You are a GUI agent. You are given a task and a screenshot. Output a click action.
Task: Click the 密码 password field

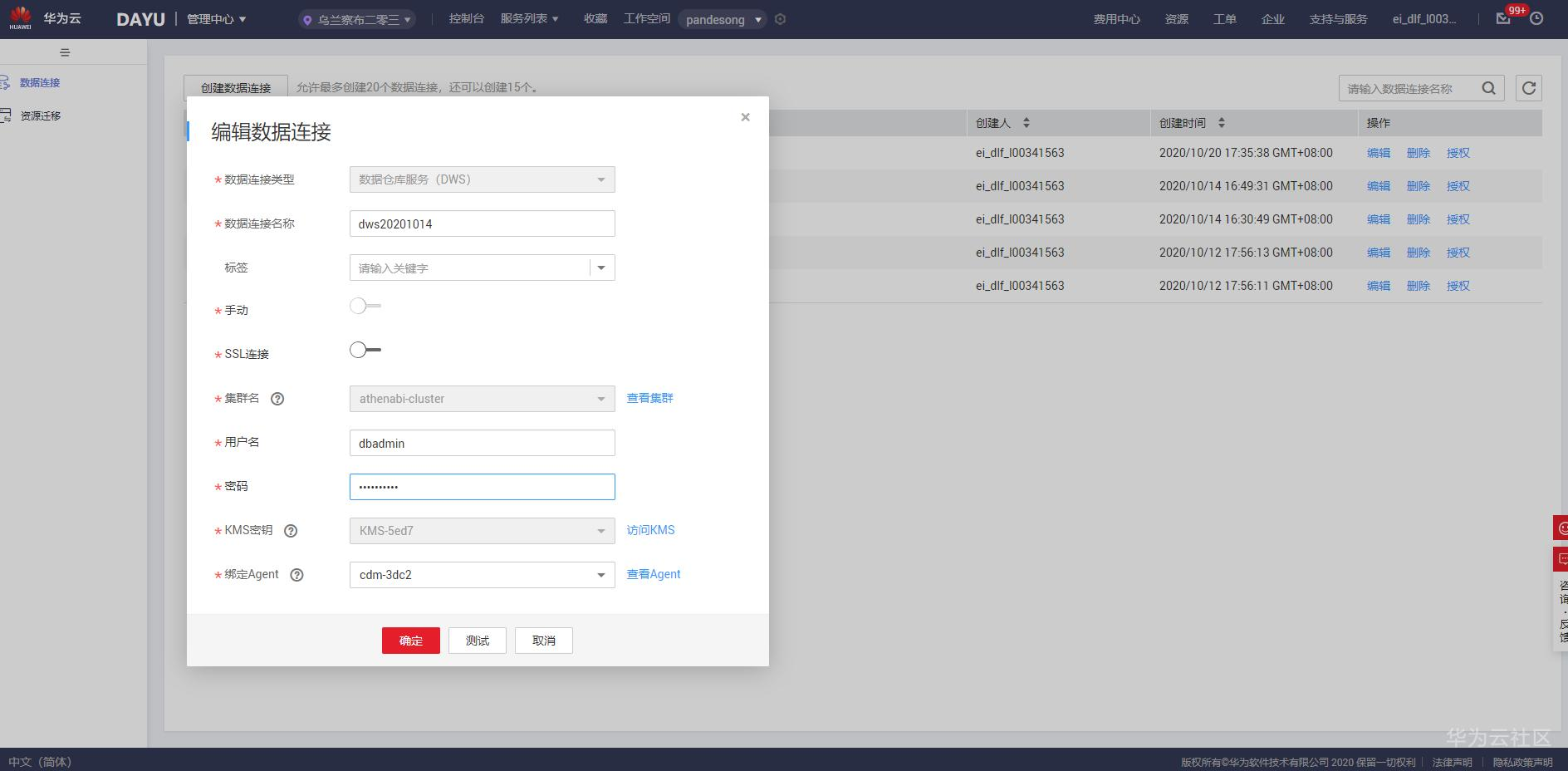(482, 487)
